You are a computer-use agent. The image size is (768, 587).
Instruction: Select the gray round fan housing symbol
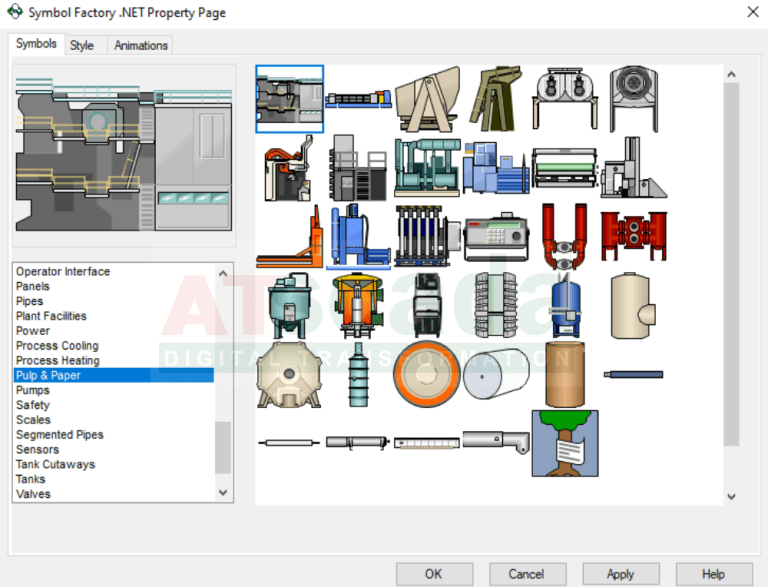click(634, 99)
